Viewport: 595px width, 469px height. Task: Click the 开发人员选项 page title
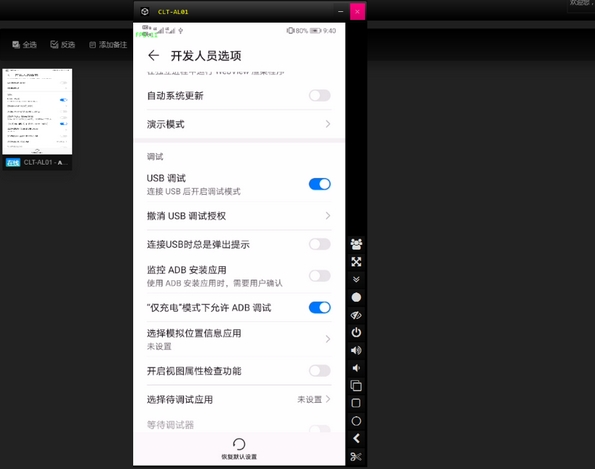pos(206,56)
